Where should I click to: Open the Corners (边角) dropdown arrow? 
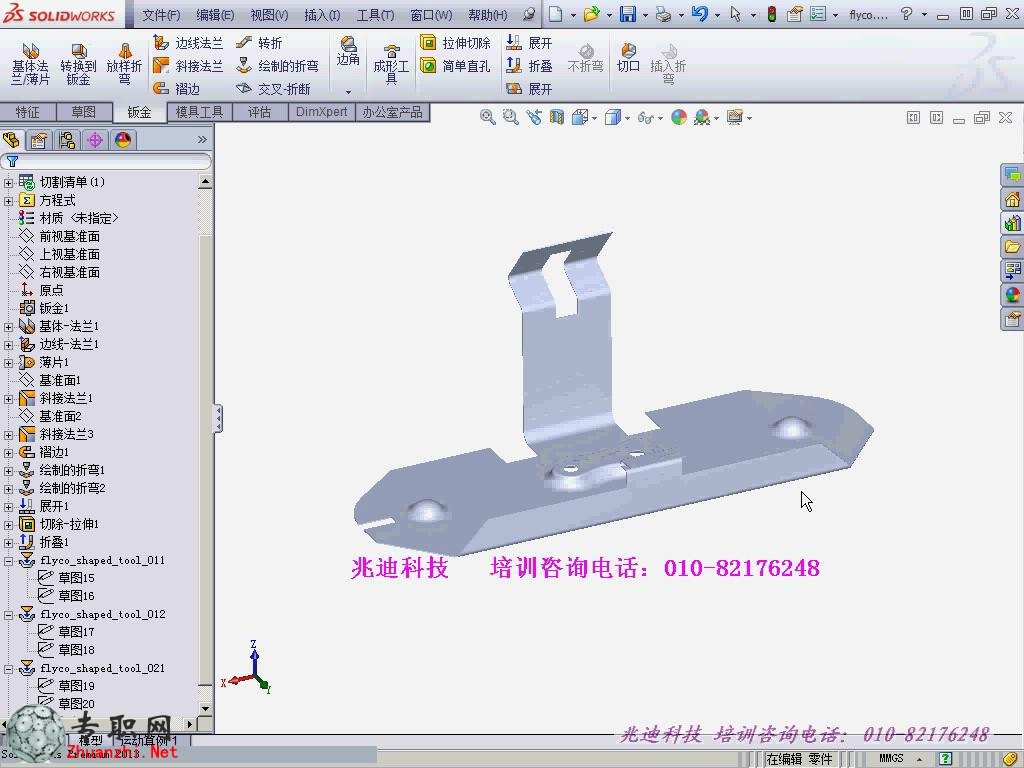point(348,91)
